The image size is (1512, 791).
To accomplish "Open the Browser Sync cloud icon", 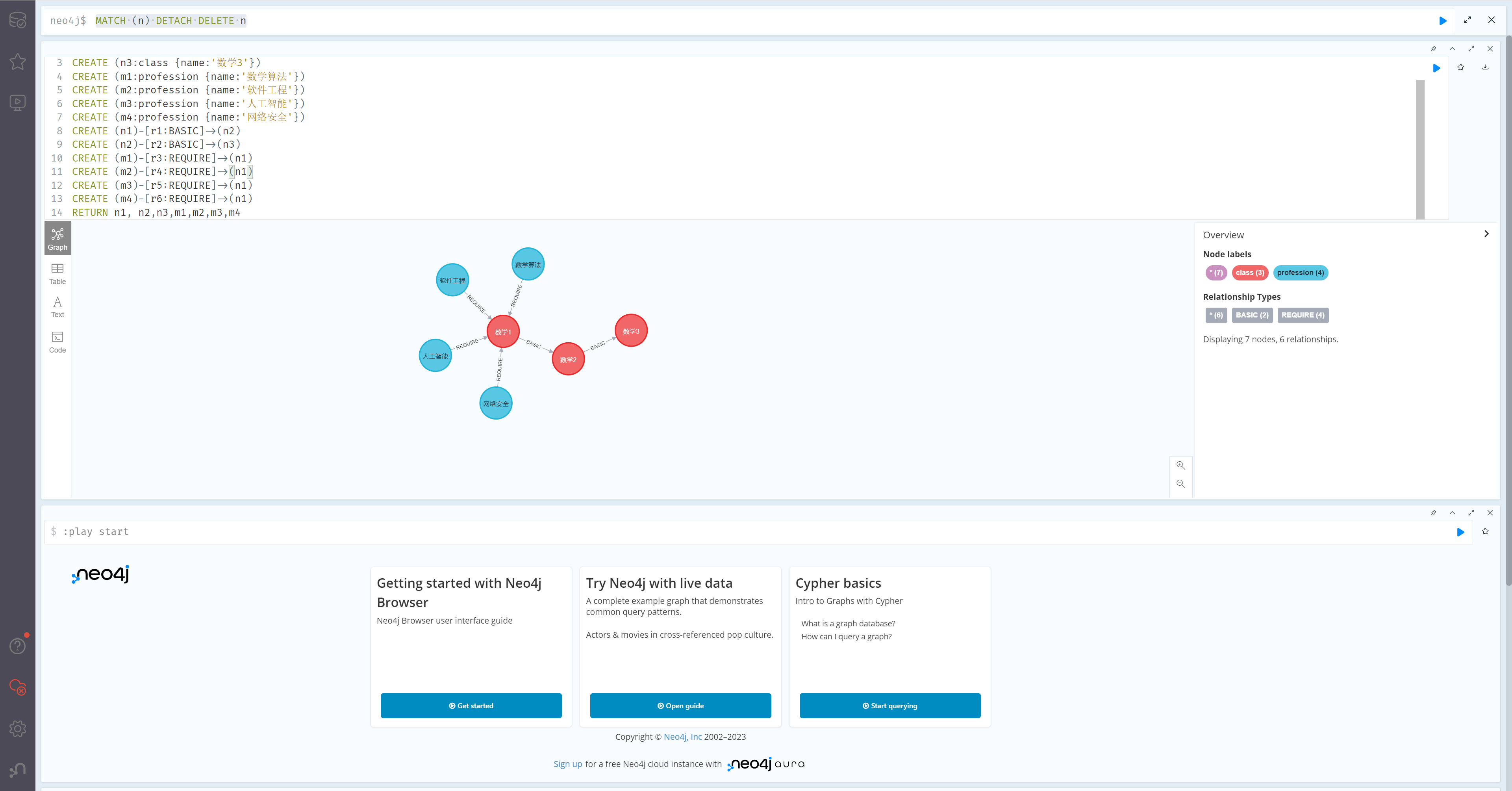I will [18, 687].
